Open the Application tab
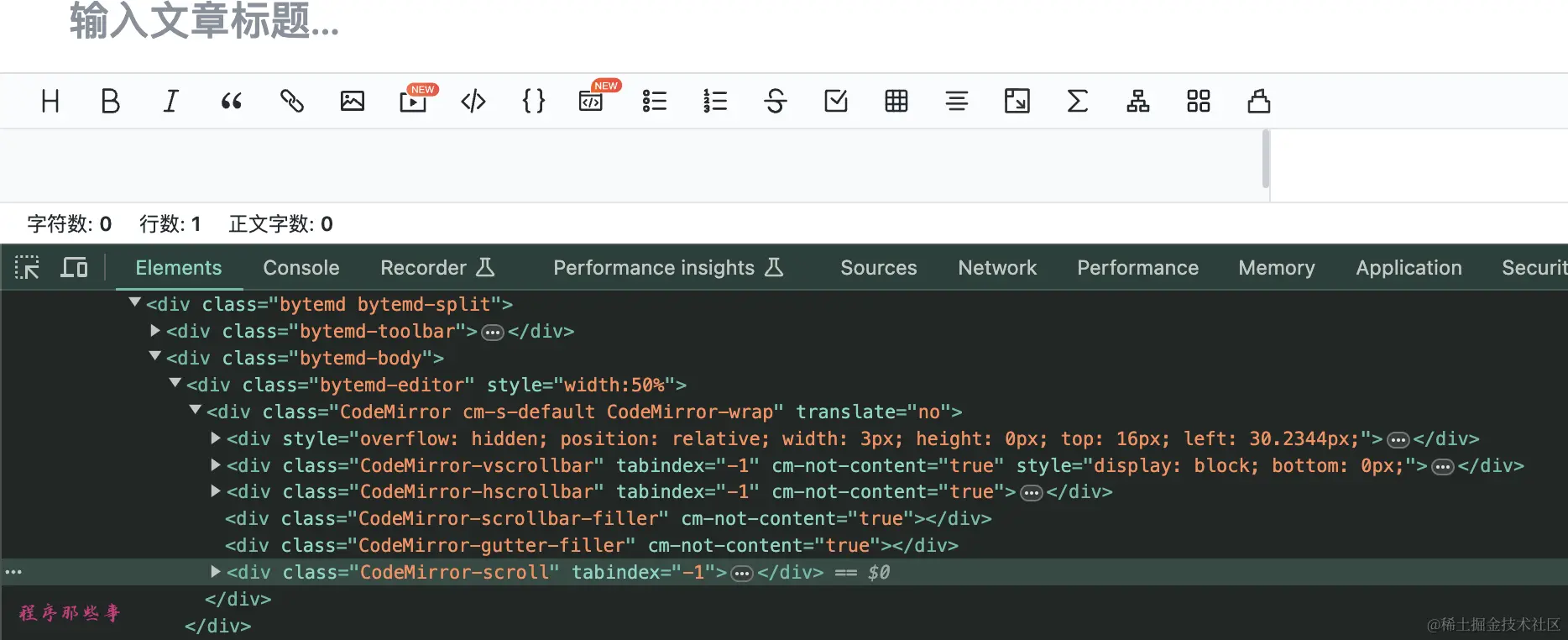1568x640 pixels. point(1409,268)
